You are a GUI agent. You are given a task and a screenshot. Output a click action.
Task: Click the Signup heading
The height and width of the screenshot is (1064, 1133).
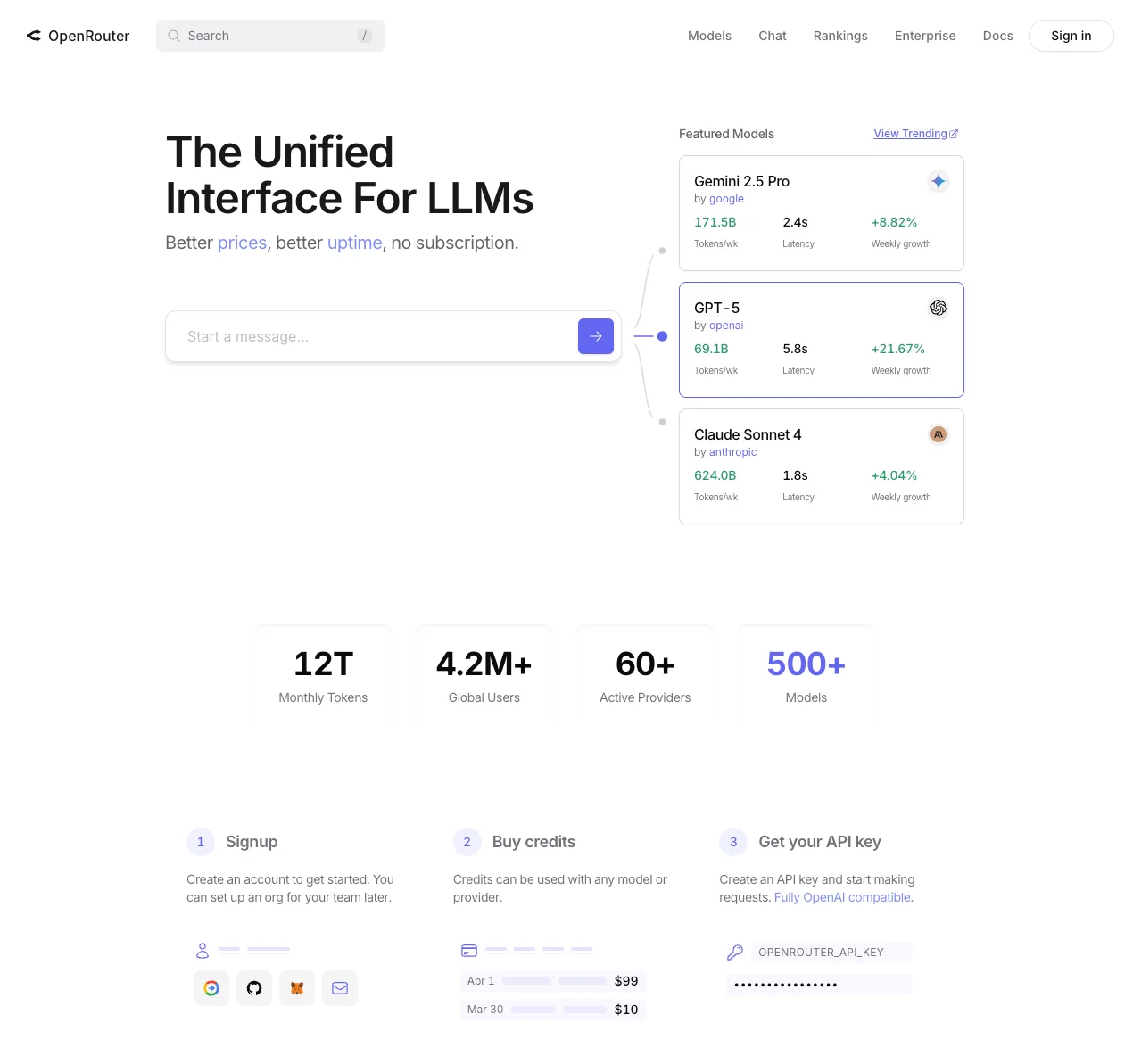(x=252, y=842)
